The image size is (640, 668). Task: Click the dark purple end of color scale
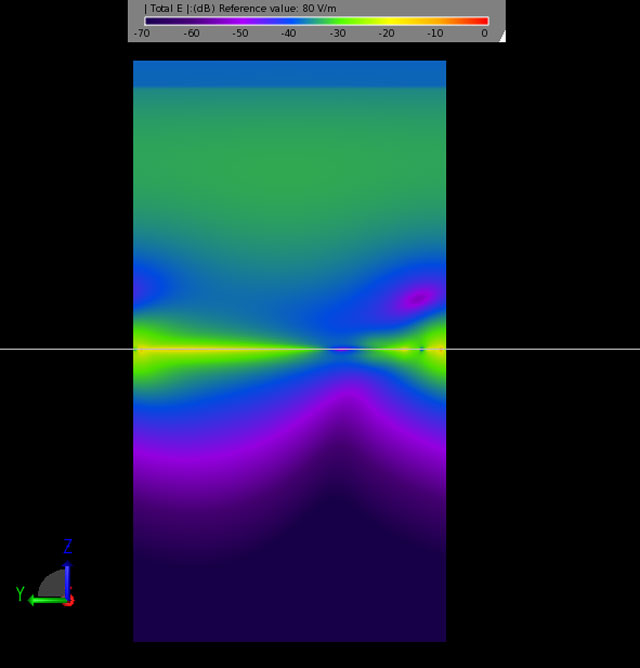[150, 21]
